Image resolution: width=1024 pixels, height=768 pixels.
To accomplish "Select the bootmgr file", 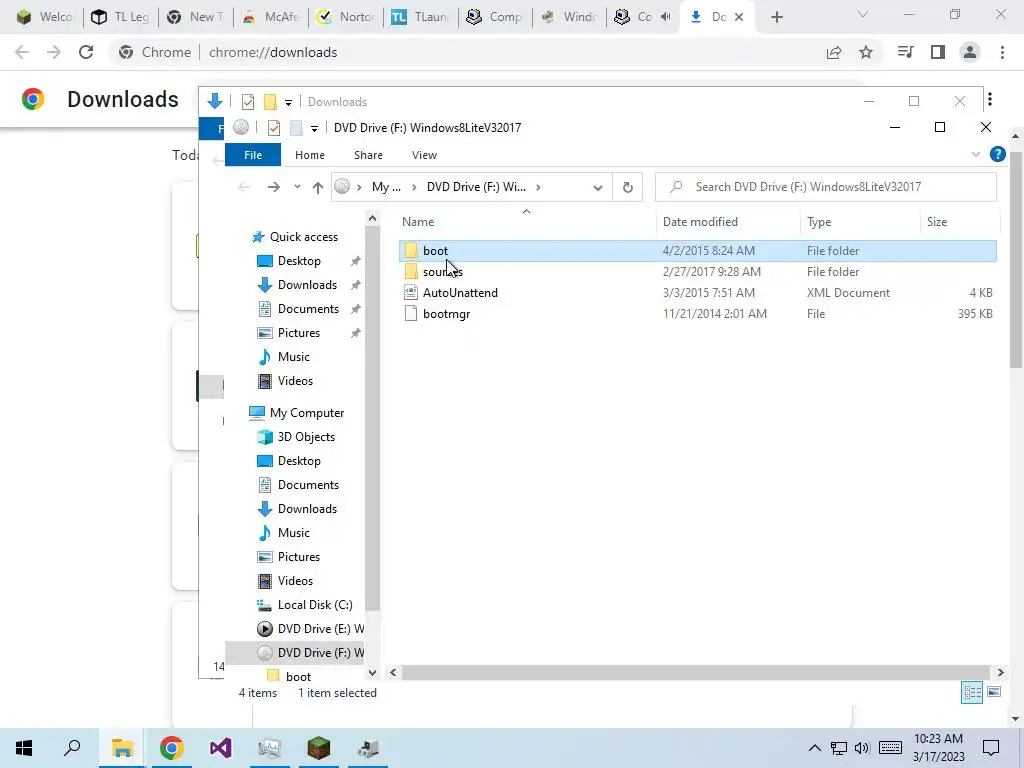I will [x=697, y=313].
